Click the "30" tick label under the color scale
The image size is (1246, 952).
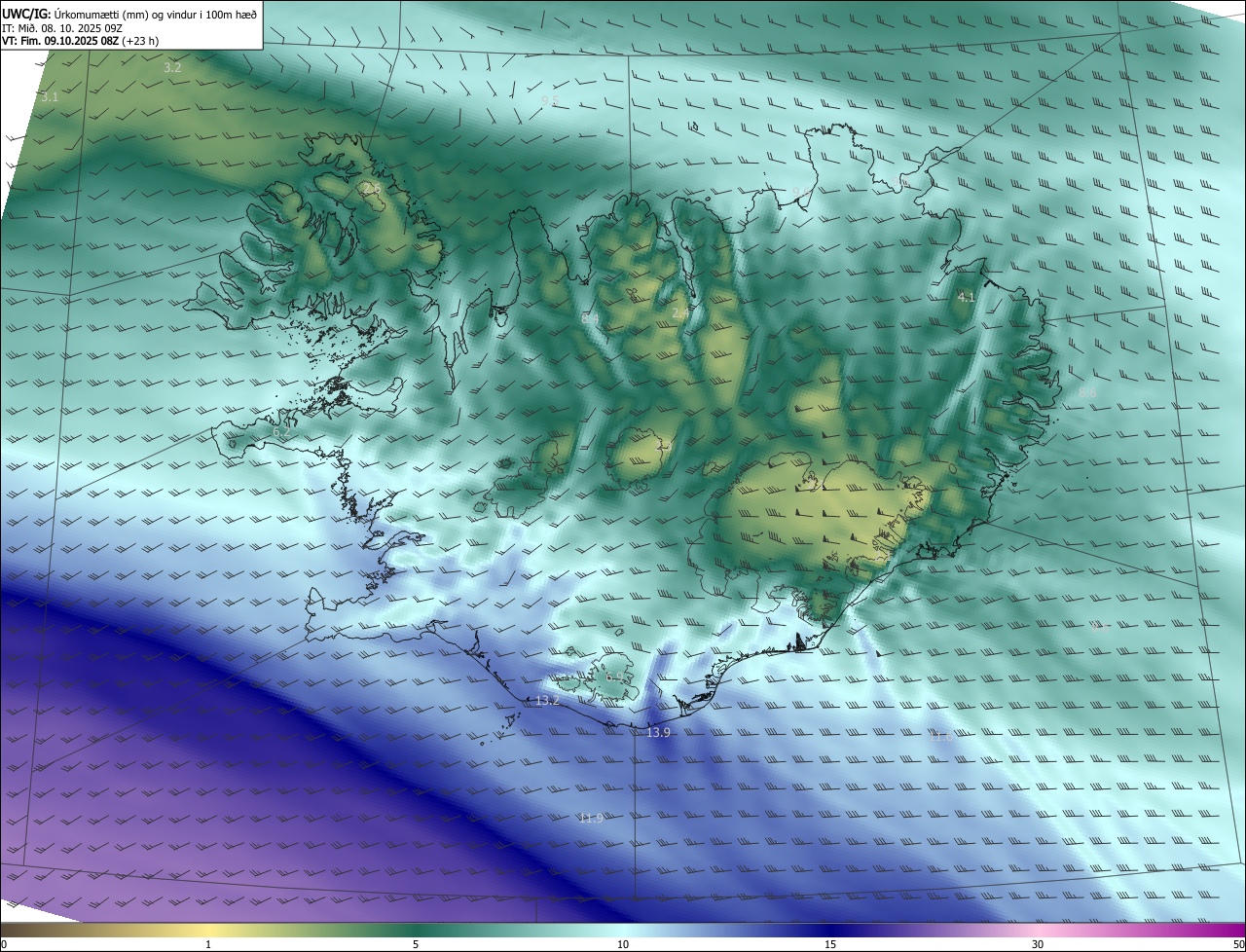pyautogui.click(x=1038, y=944)
